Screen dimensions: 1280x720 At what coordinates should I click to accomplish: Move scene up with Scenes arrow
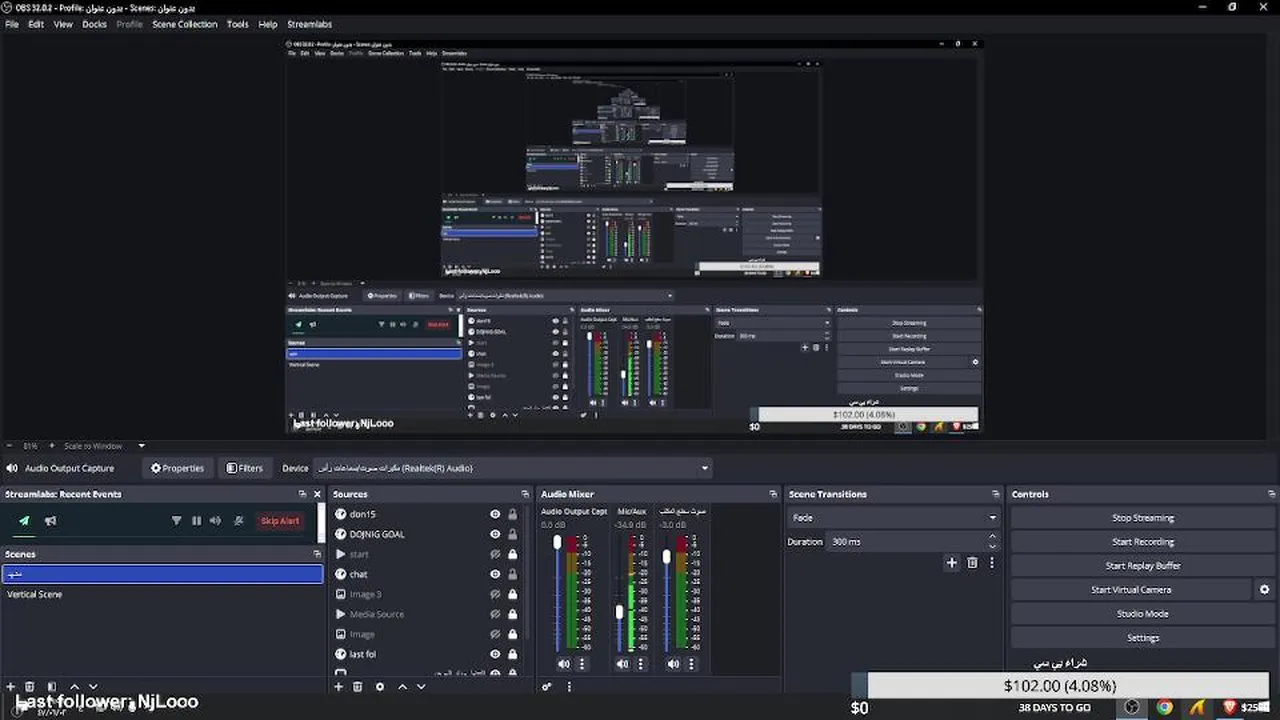click(x=74, y=687)
